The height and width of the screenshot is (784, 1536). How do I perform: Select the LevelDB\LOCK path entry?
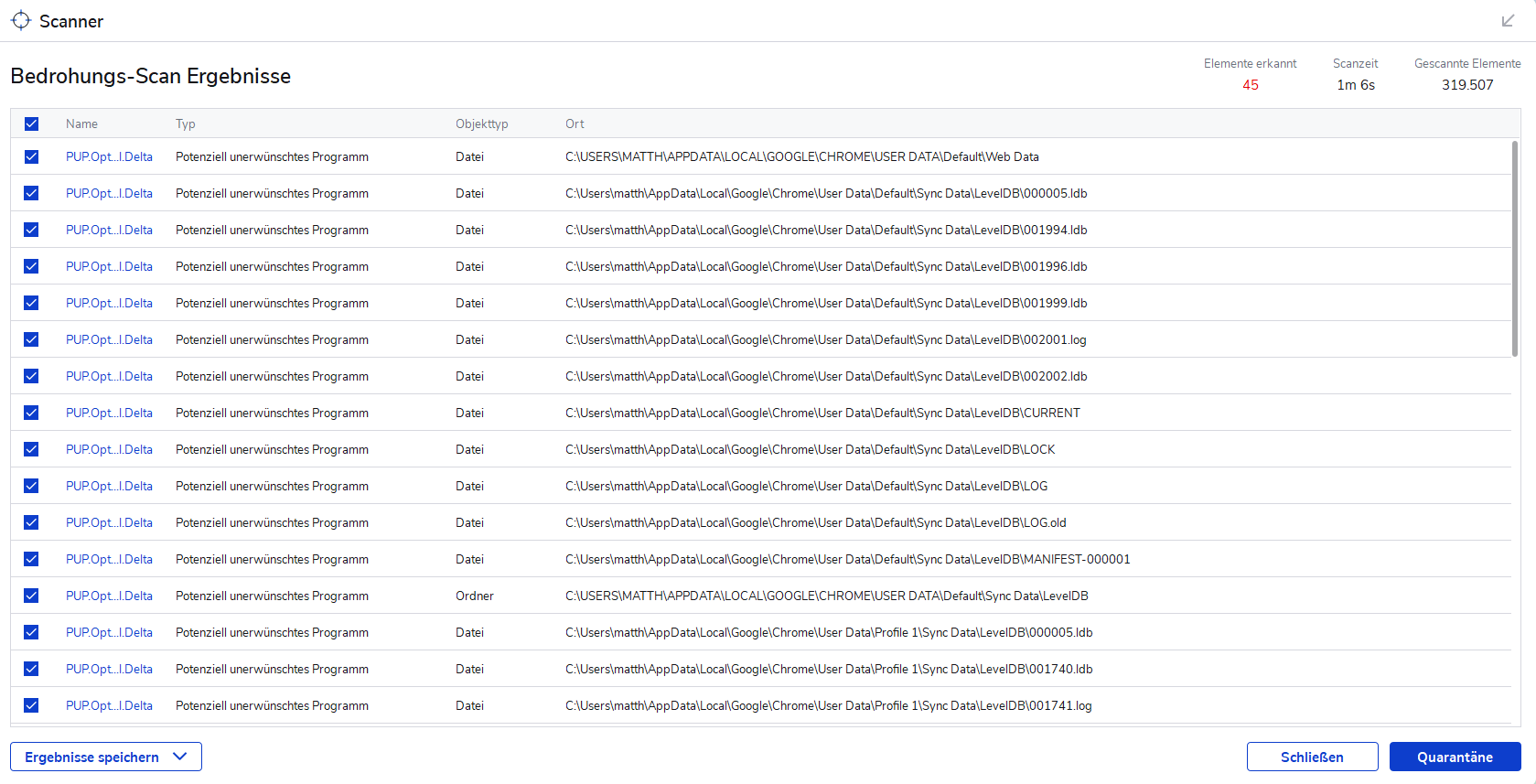pyautogui.click(x=810, y=449)
